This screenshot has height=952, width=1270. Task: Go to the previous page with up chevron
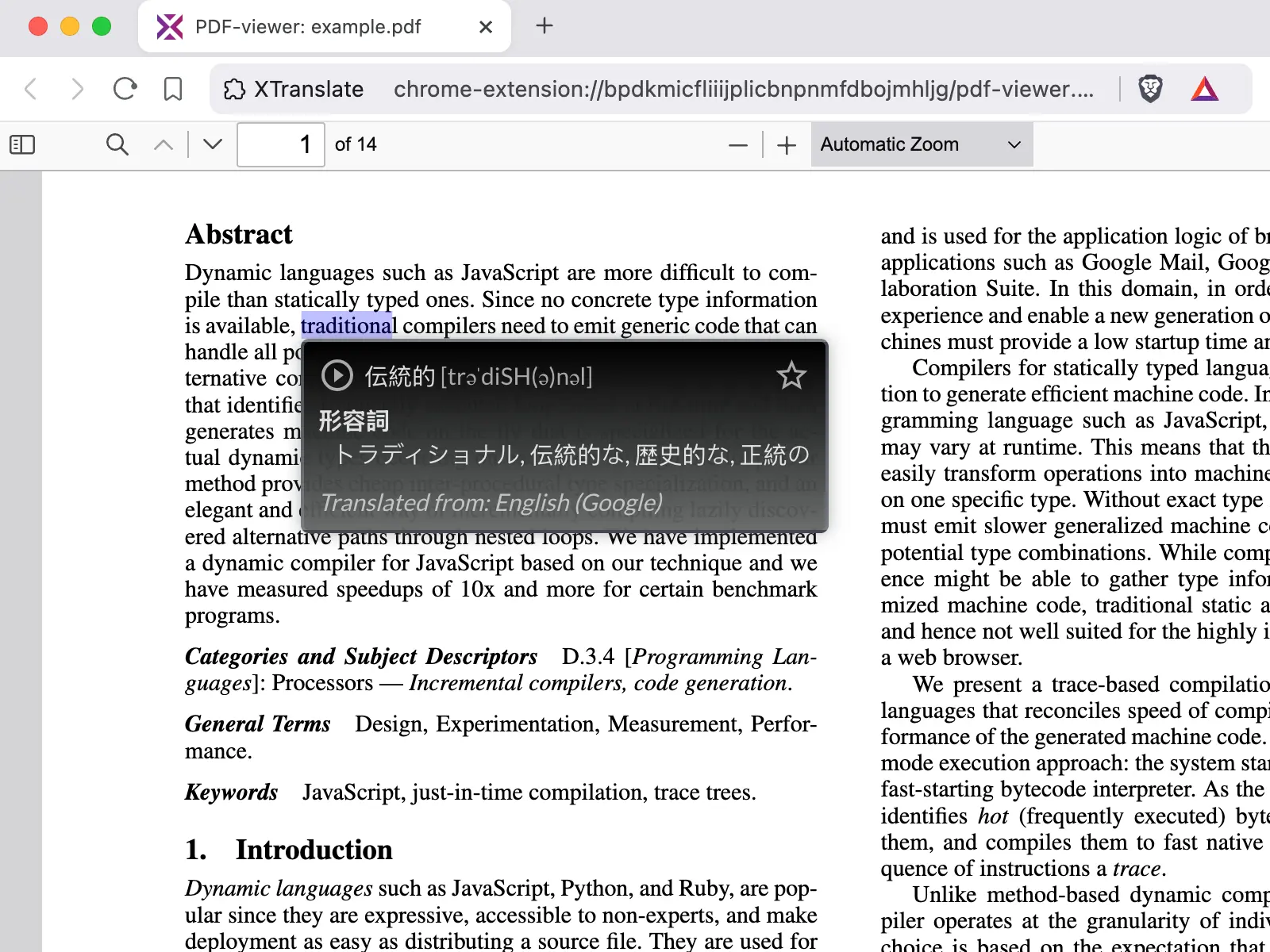click(x=164, y=144)
